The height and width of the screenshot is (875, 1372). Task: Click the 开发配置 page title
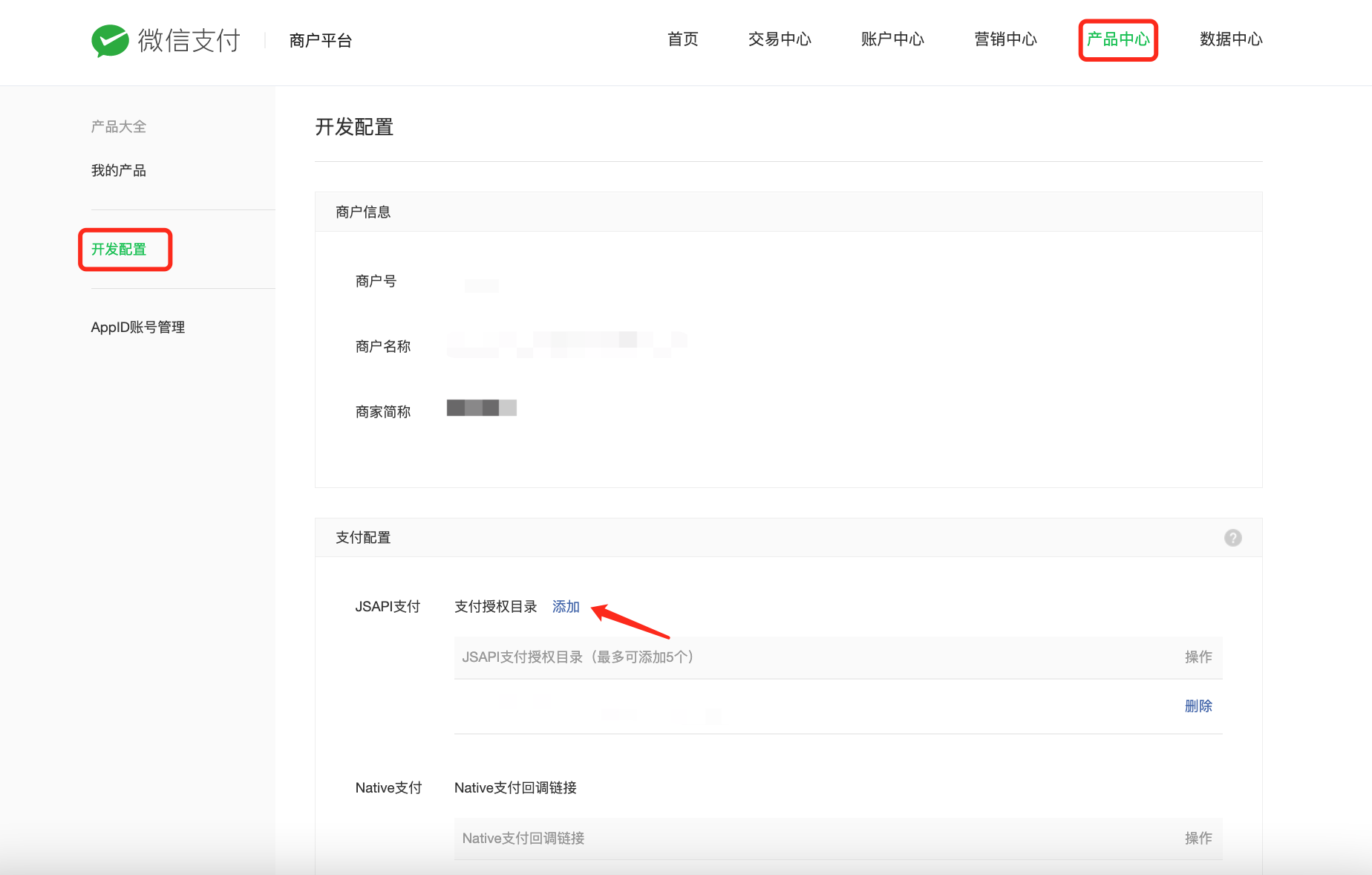354,127
